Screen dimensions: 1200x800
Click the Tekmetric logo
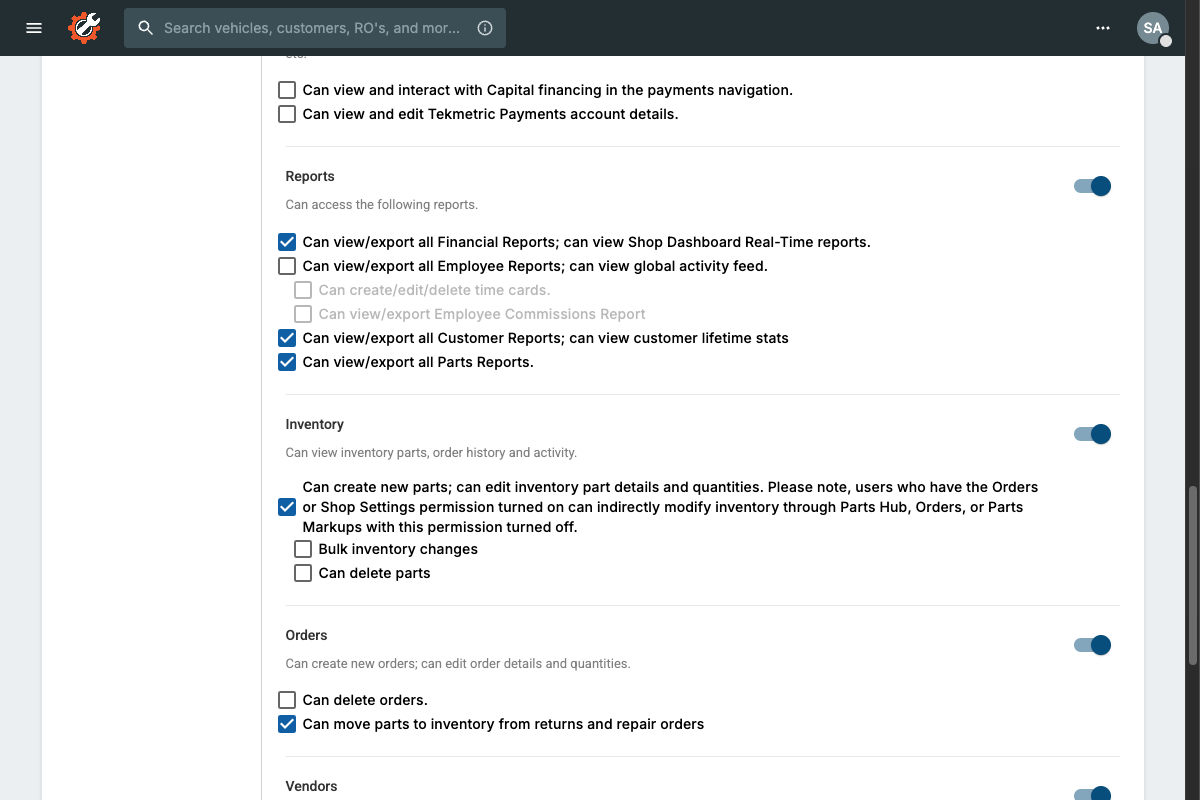pos(84,28)
